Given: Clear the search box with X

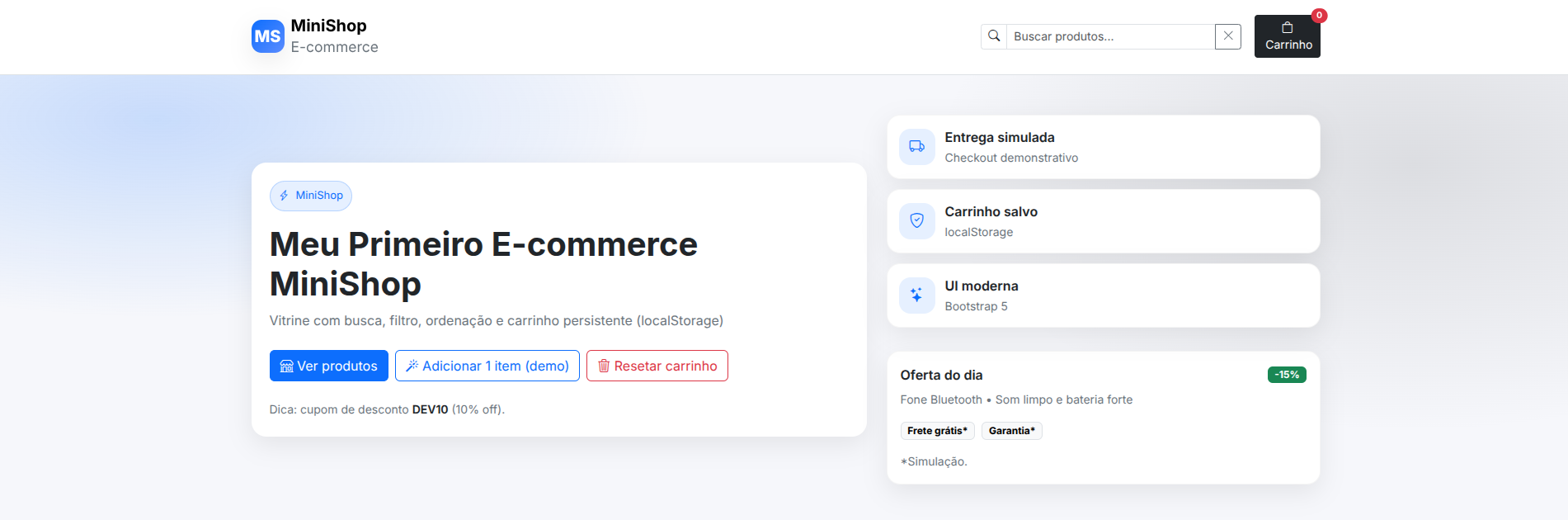Looking at the screenshot, I should [1228, 36].
